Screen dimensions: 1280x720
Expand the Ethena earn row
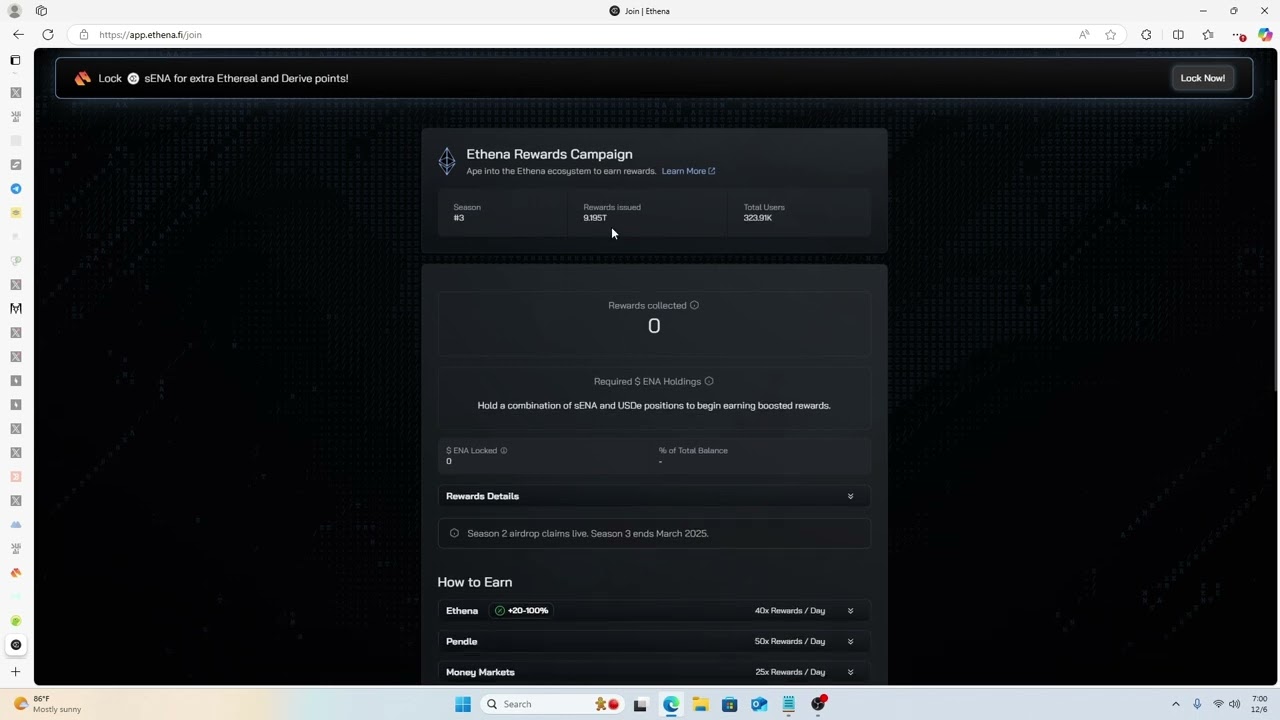pos(654,610)
